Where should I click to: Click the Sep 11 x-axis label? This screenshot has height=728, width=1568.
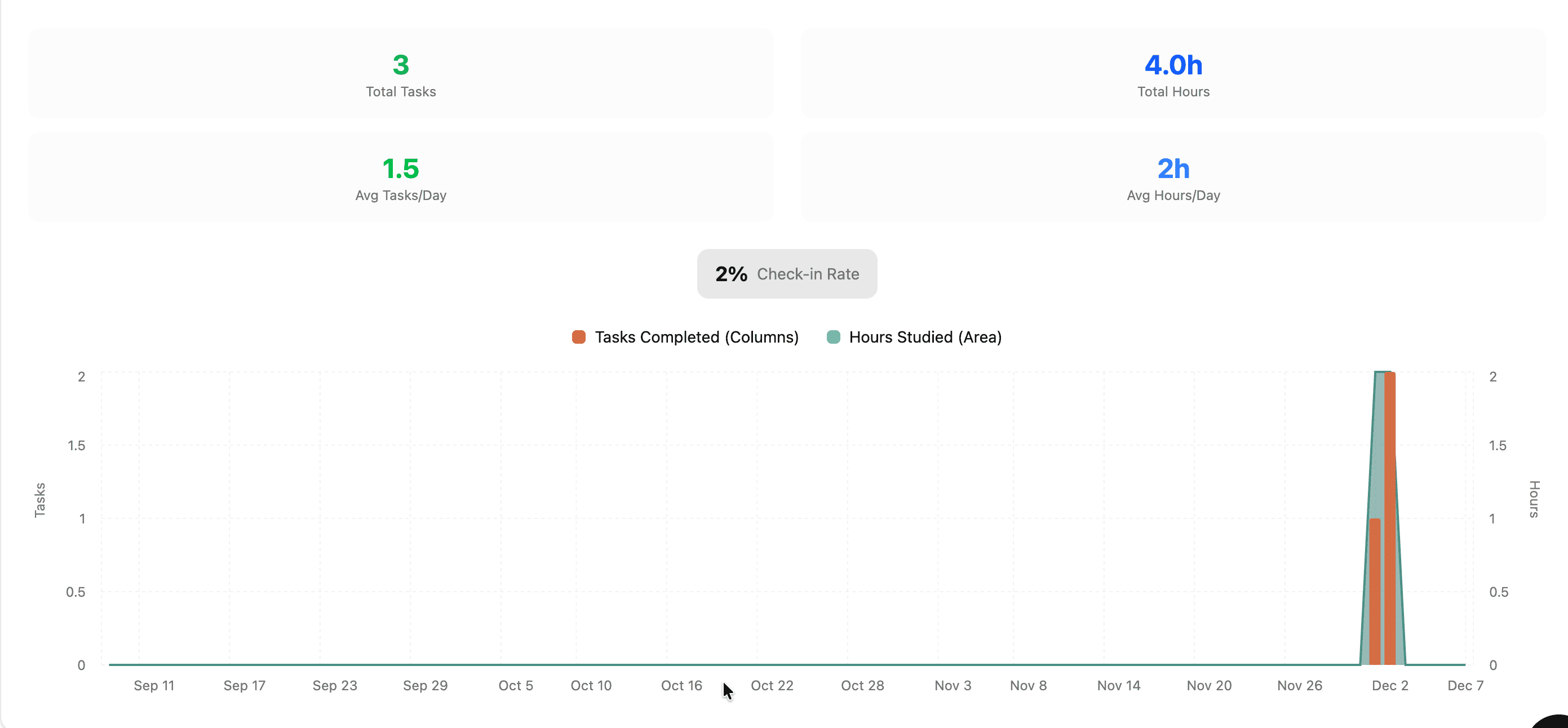point(153,685)
